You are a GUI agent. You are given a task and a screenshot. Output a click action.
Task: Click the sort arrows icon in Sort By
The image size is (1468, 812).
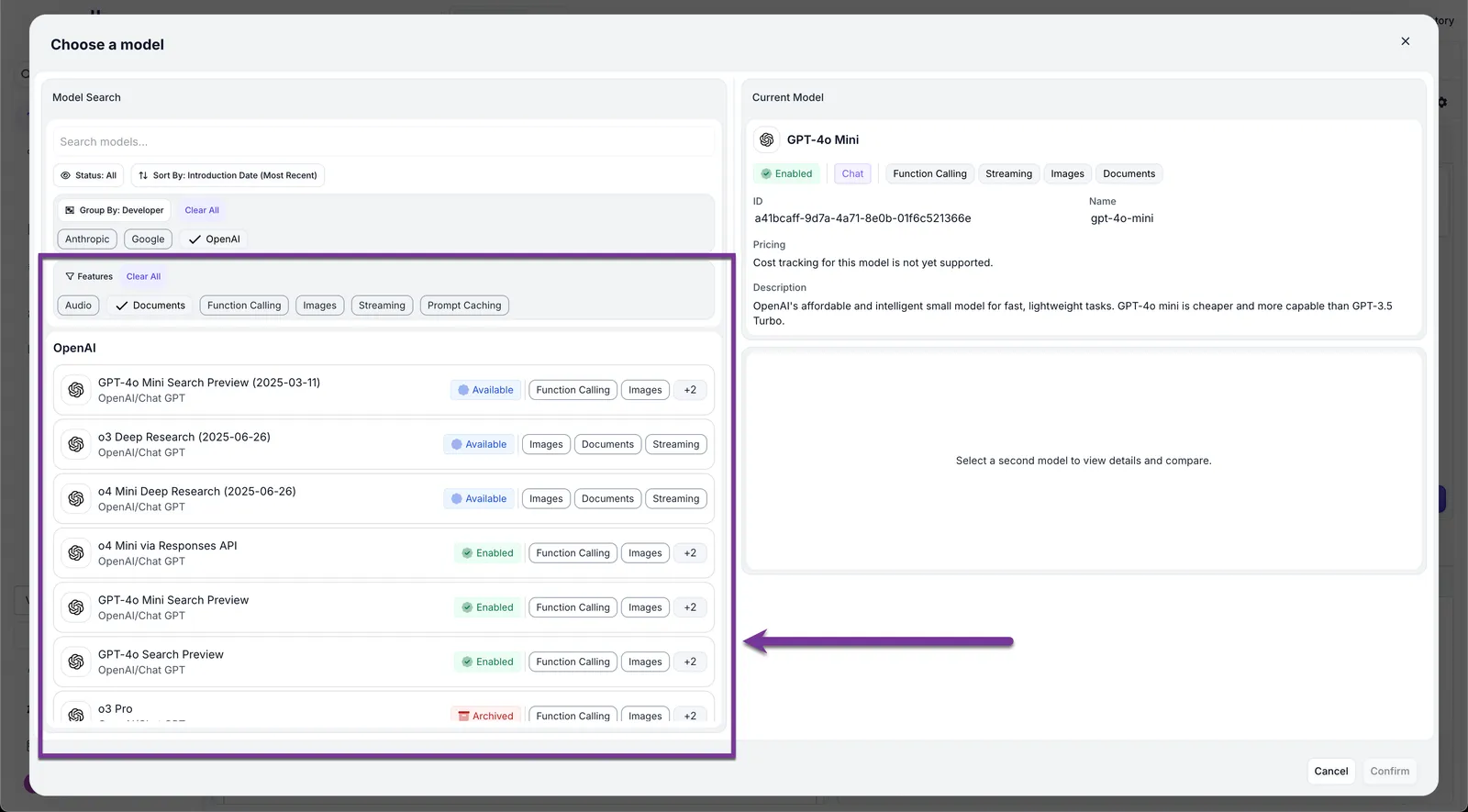143,175
